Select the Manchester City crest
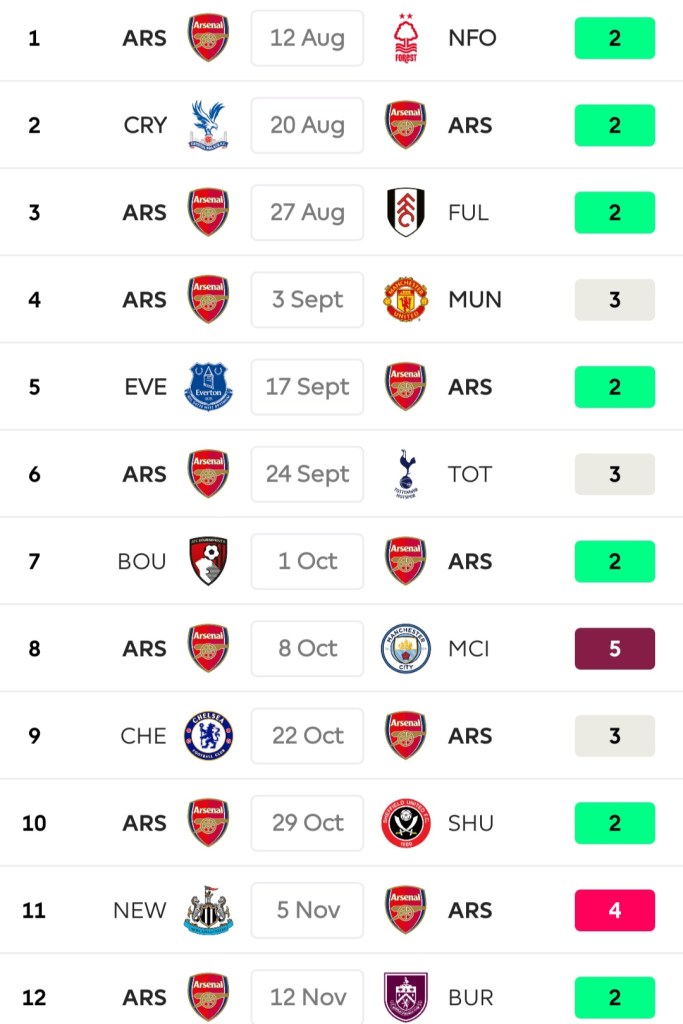The image size is (683, 1024). point(406,648)
